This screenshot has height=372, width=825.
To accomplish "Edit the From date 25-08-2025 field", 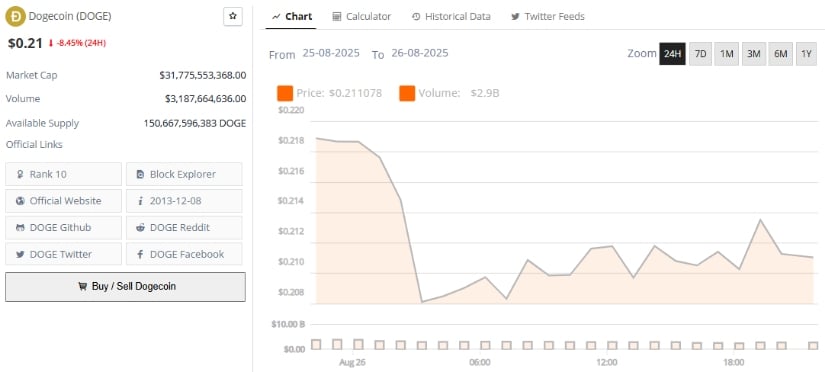I will 331,53.
